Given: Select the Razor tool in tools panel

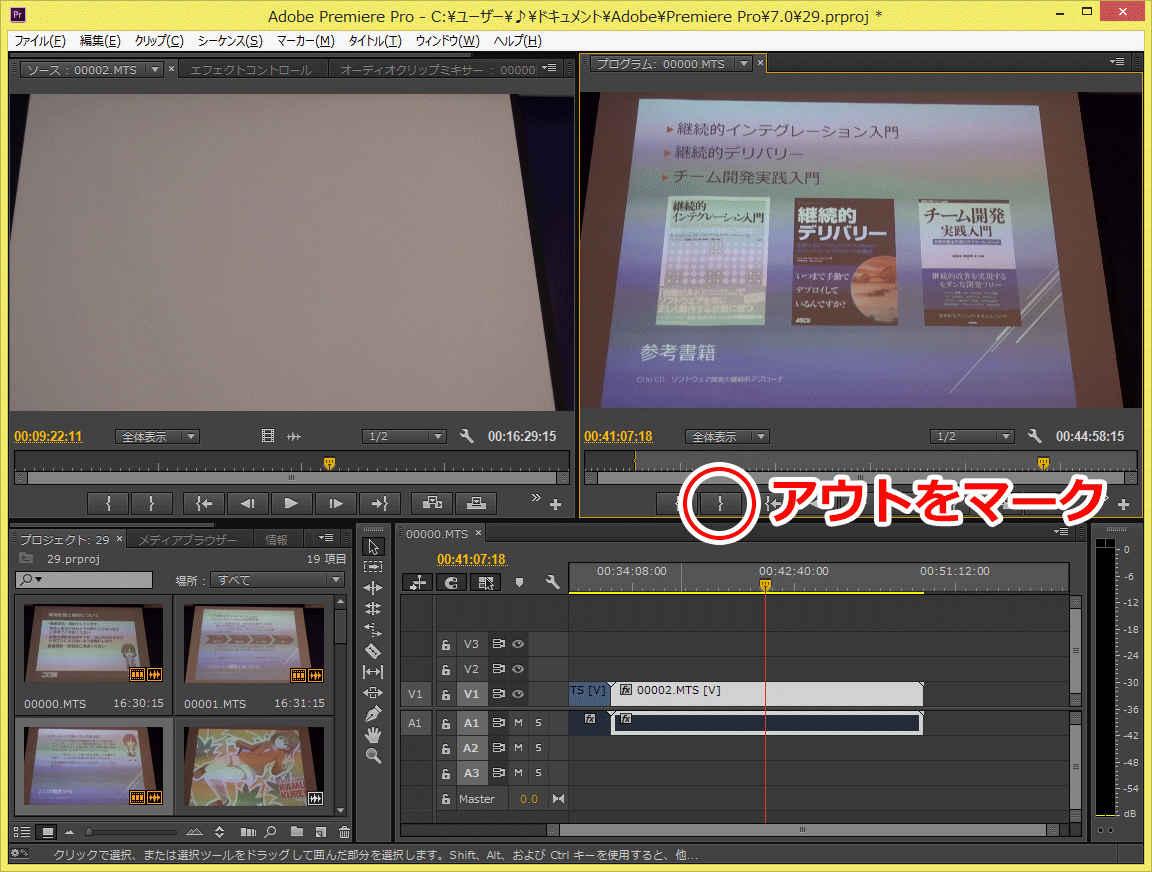Looking at the screenshot, I should (x=373, y=651).
